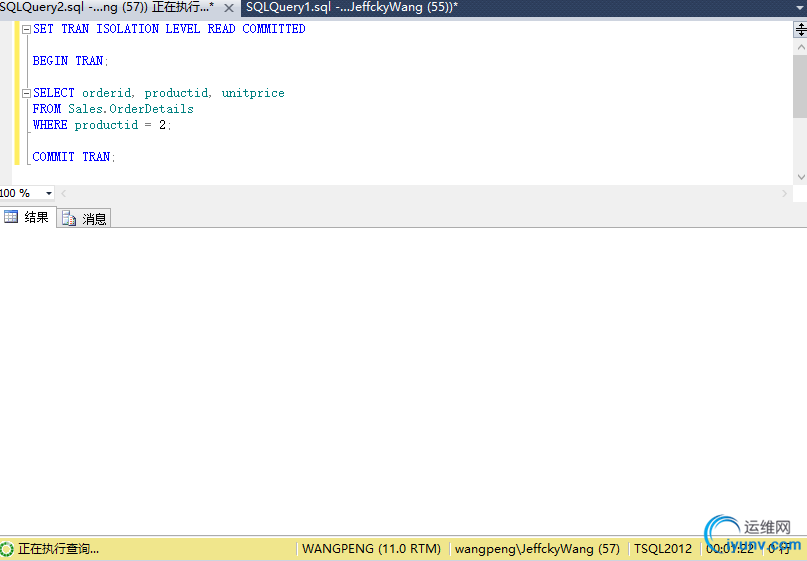
Task: Click the TSQL2012 database status entry
Action: pos(663,549)
